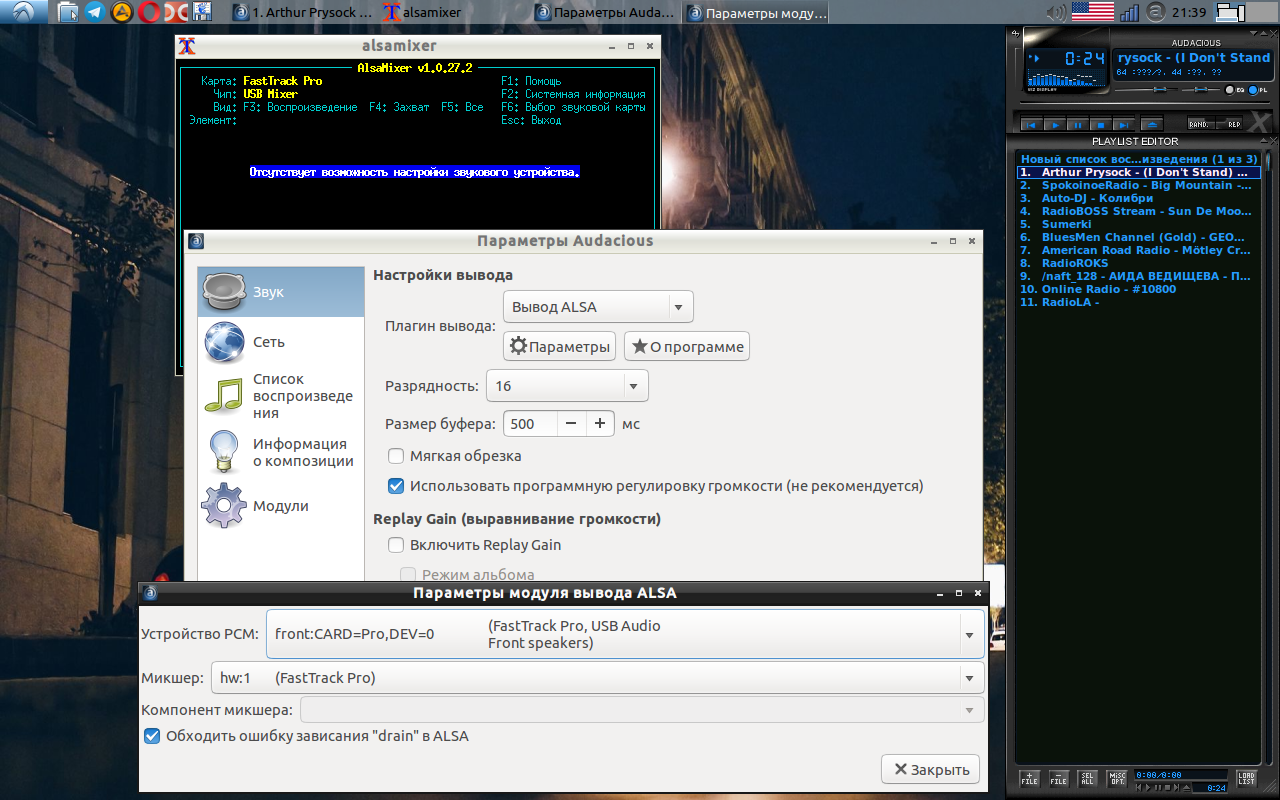The height and width of the screenshot is (800, 1280).
Task: Launch Audacious from the top panel launcher
Action: coord(121,12)
